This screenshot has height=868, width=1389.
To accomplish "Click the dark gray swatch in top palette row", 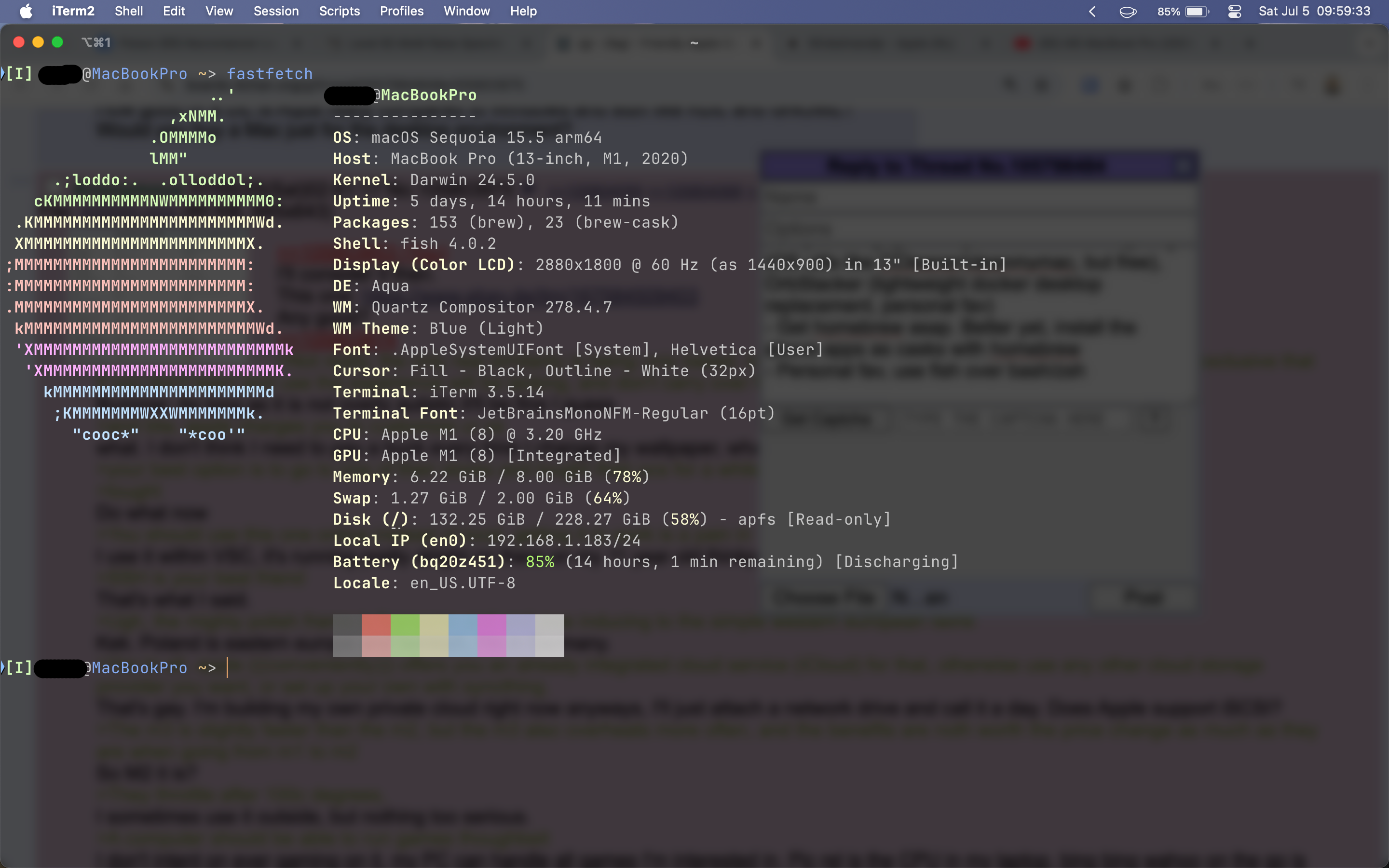I will click(x=347, y=624).
